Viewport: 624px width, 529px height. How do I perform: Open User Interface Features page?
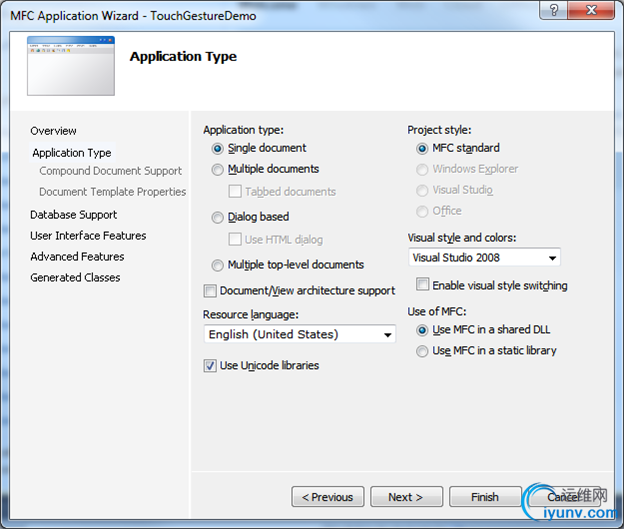(88, 236)
